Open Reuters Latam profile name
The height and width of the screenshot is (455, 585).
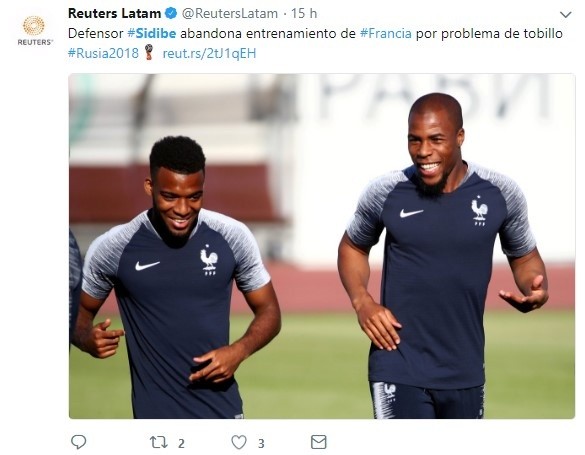tap(114, 13)
